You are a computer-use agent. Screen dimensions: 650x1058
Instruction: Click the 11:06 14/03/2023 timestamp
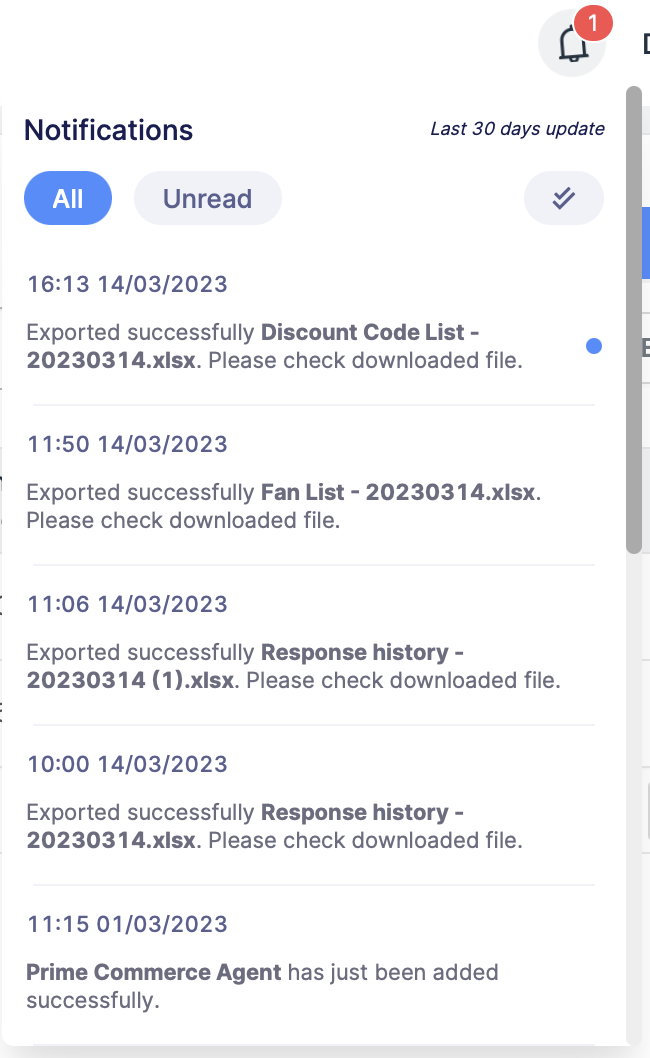click(127, 604)
